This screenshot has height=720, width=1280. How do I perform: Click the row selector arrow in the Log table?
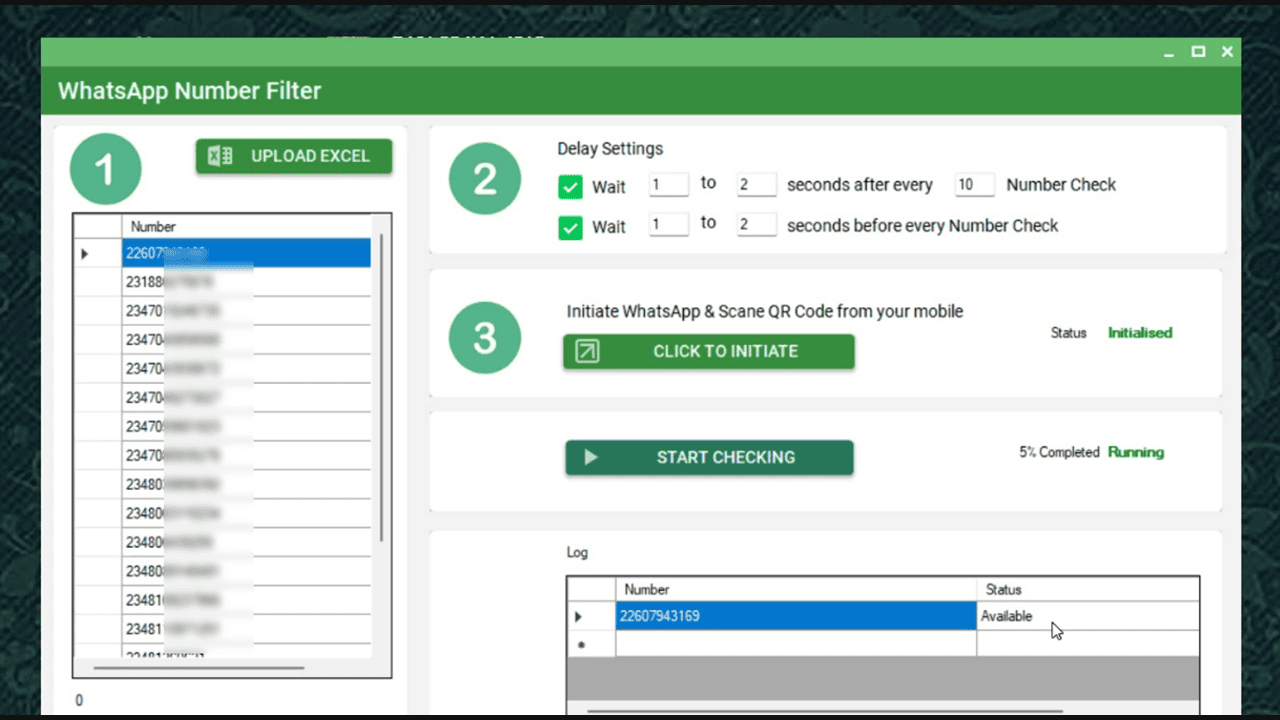tap(578, 616)
